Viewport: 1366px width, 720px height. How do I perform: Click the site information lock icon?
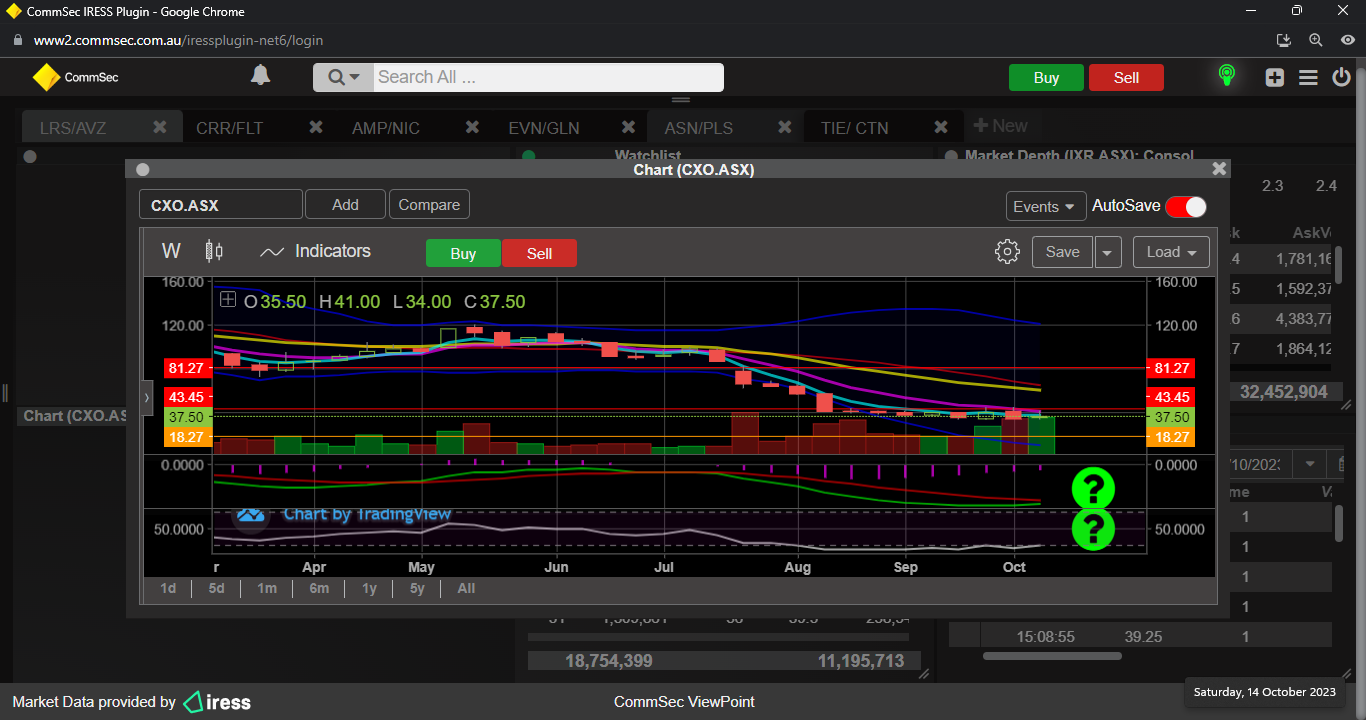pos(17,41)
